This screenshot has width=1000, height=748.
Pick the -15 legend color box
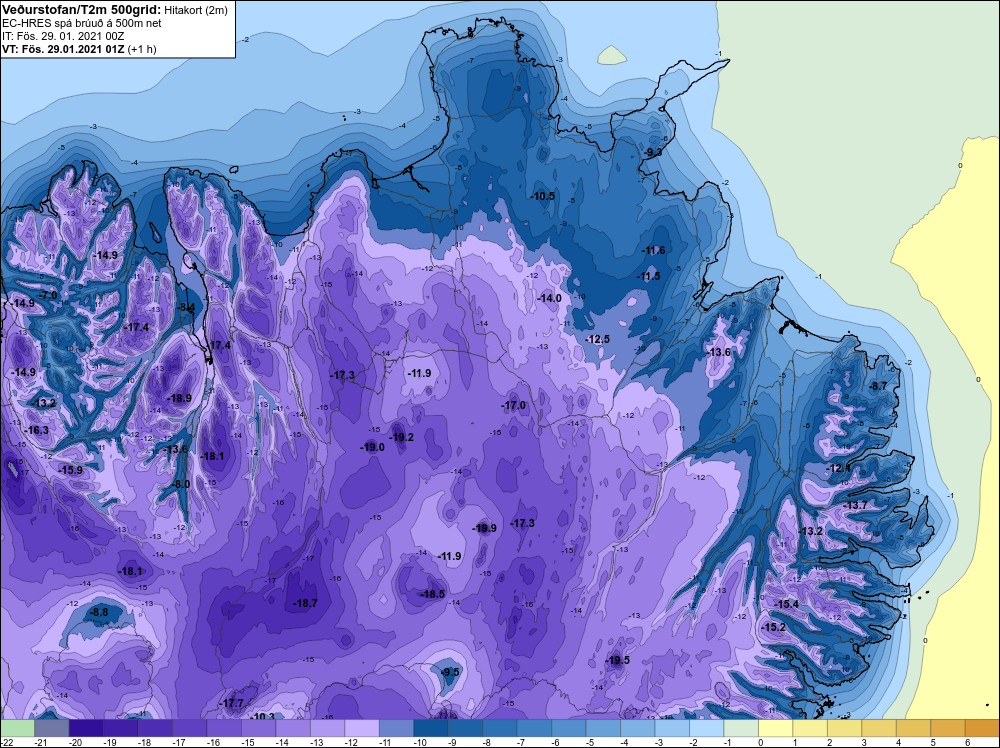coord(258,728)
